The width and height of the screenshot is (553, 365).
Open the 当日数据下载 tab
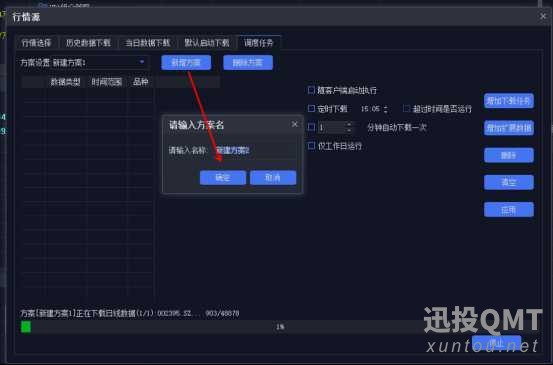(147, 43)
